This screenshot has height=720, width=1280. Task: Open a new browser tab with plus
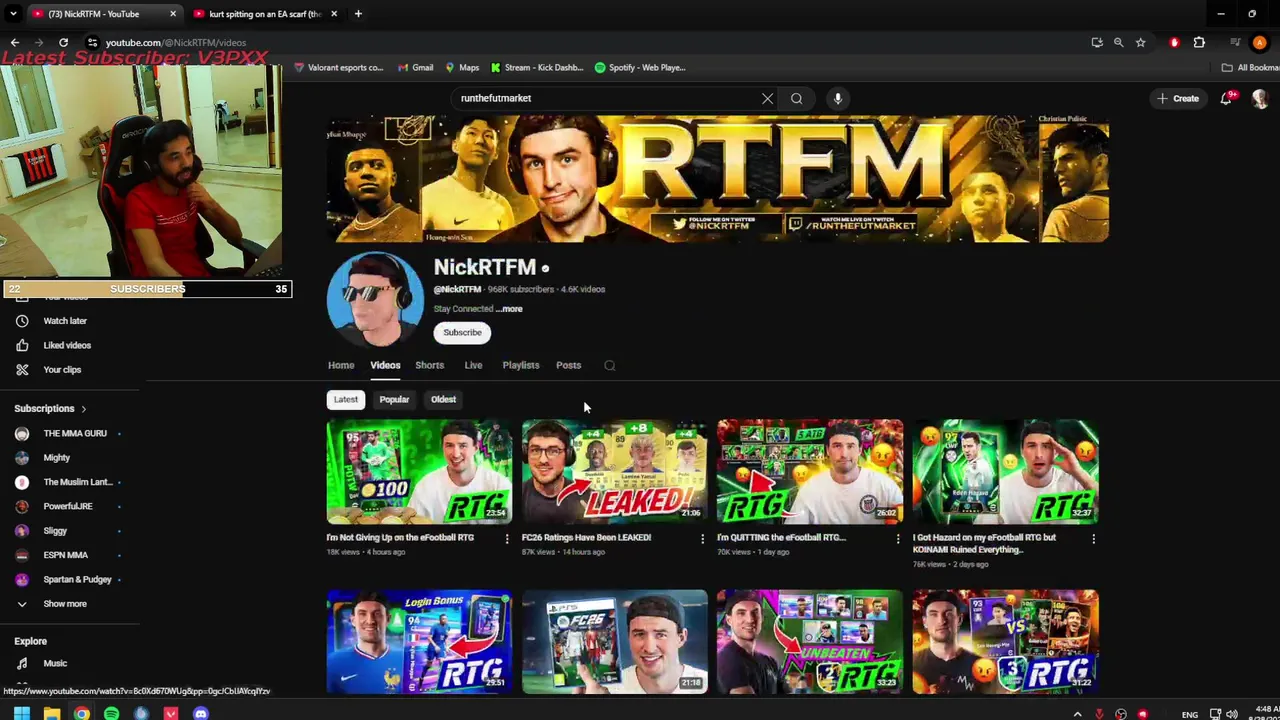tap(358, 14)
